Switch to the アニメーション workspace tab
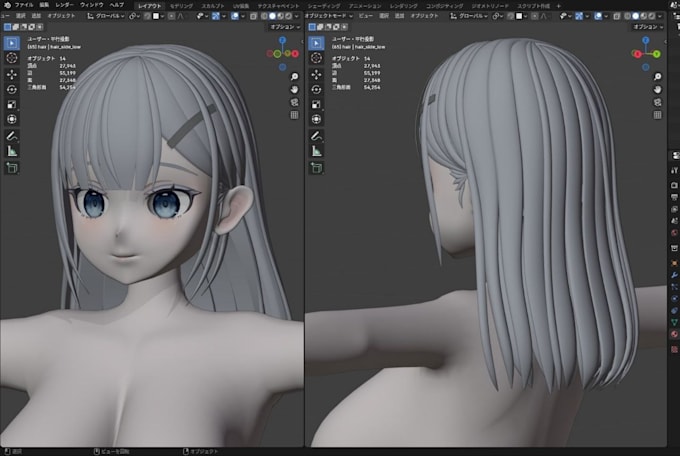680x456 pixels. [x=365, y=6]
